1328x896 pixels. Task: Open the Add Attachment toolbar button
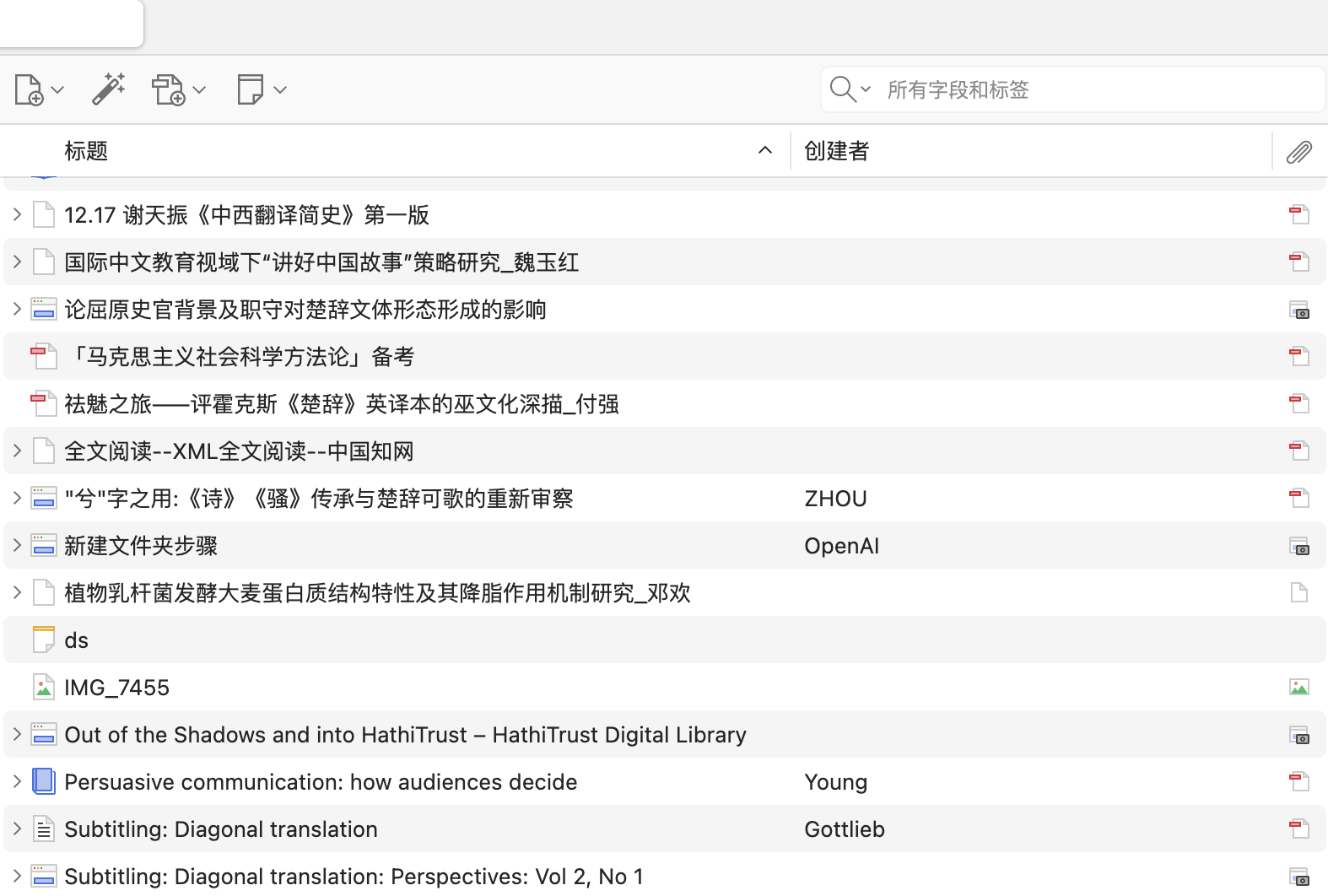(178, 89)
